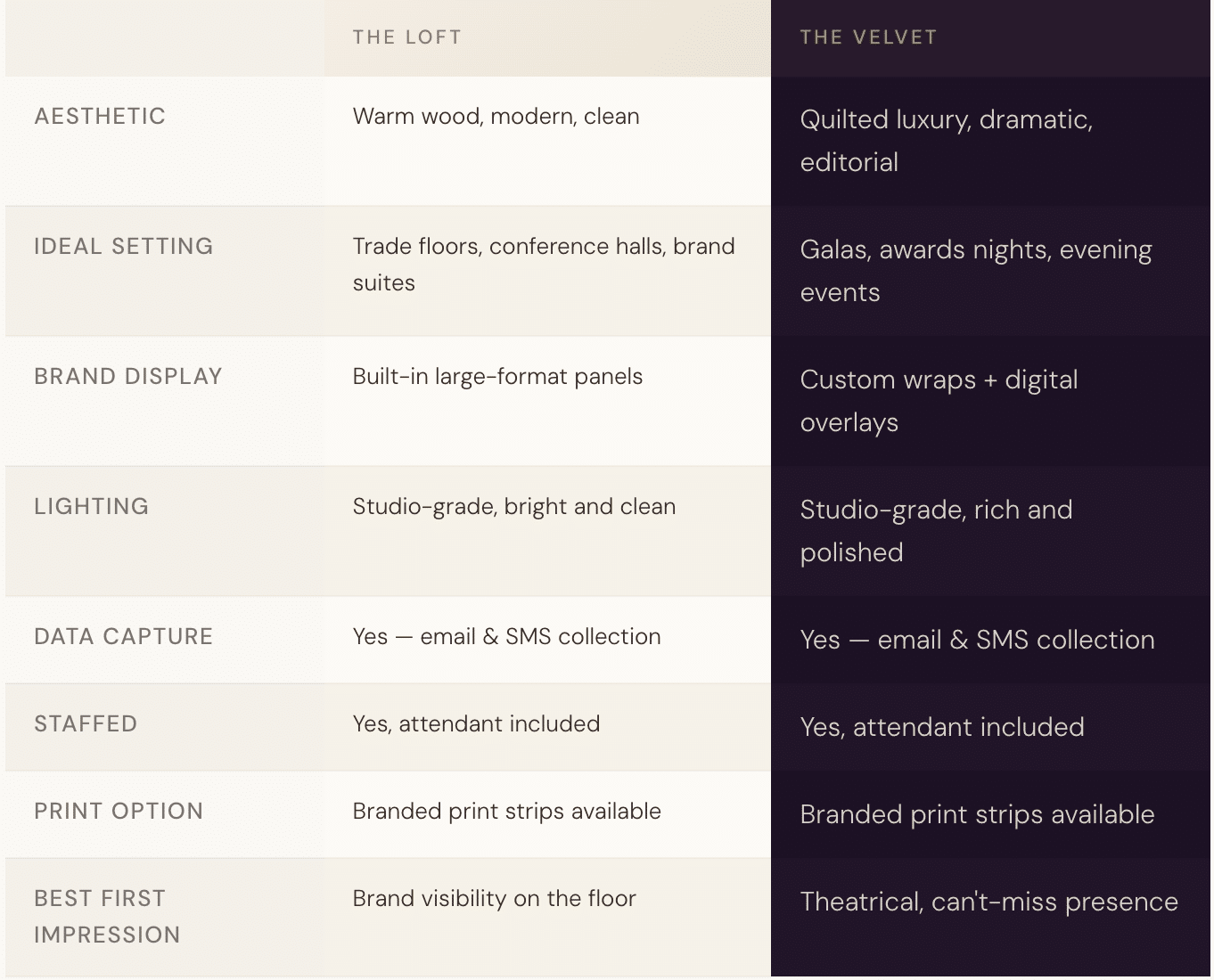Viewport: 1214px width, 980px height.
Task: Click the "Trade floors, conference halls" cell
Action: (543, 265)
